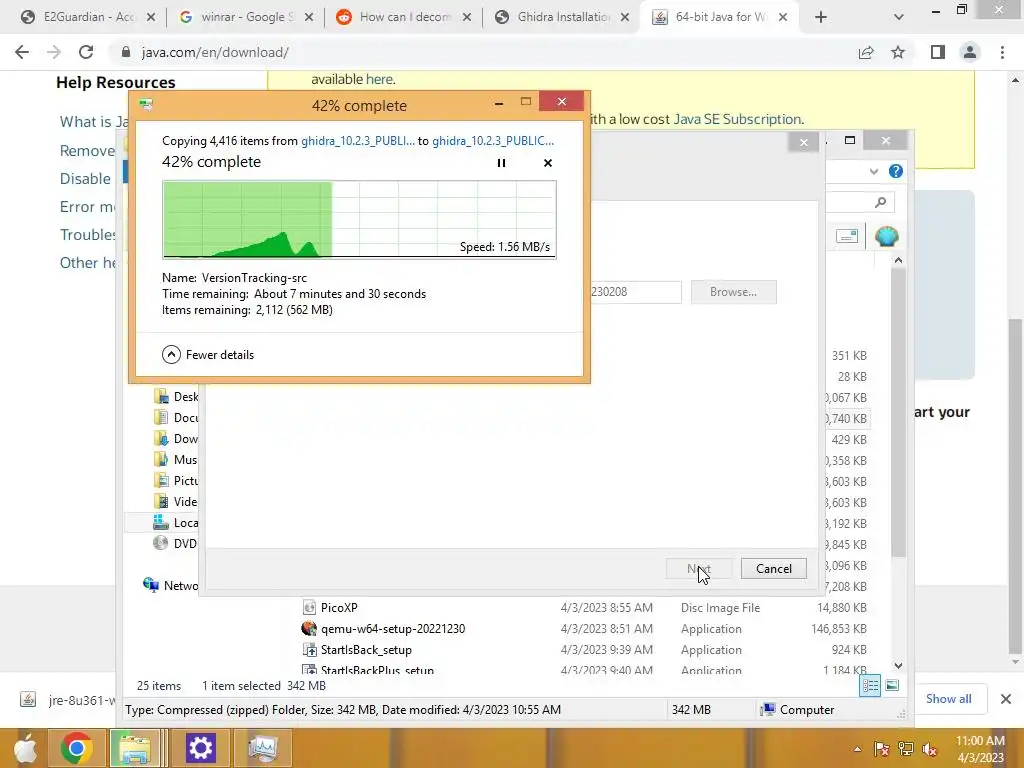Open the Action Center flag icon
Viewport: 1024px width, 768px height.
881,749
